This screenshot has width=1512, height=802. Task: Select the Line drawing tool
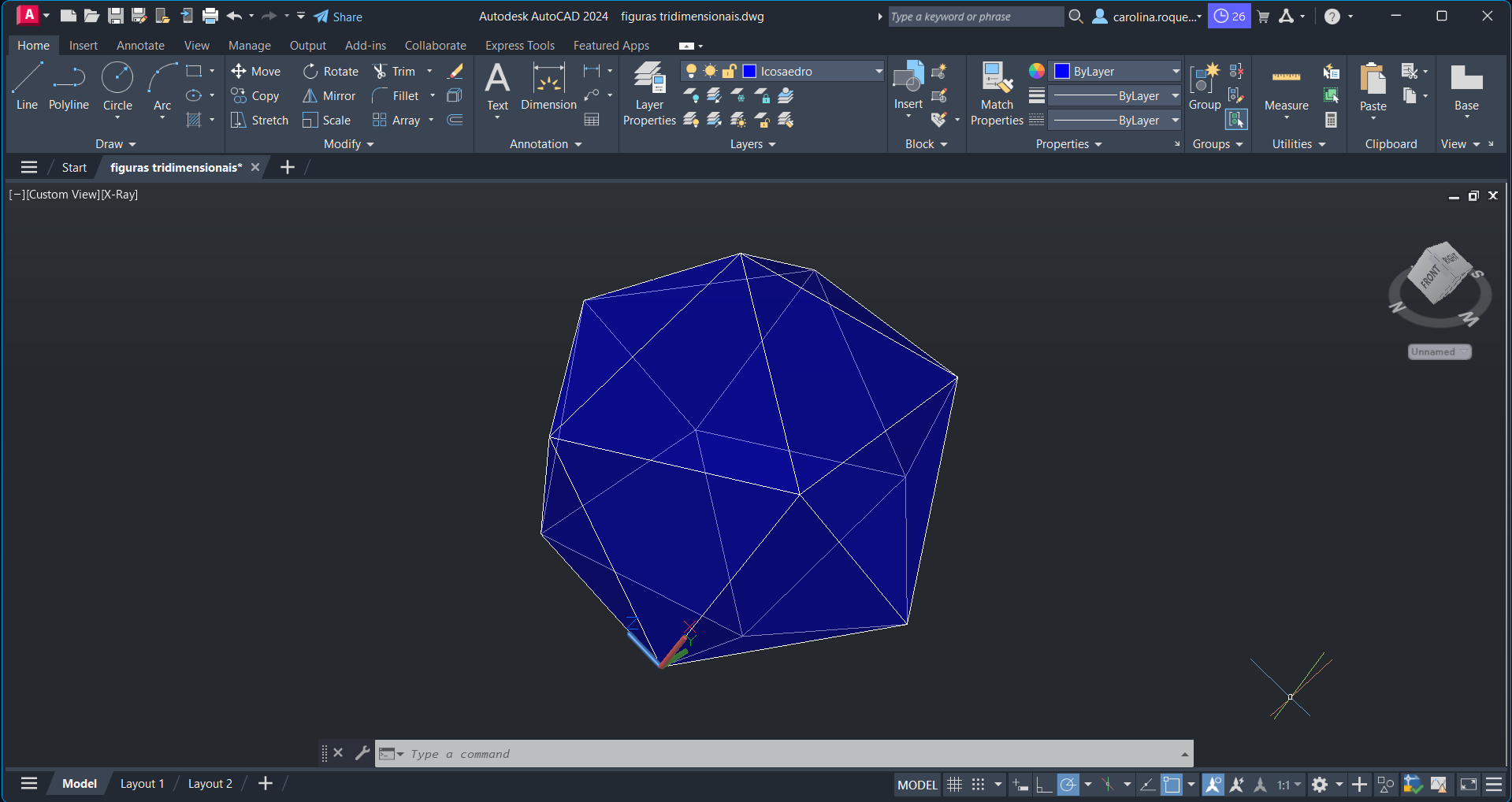[27, 87]
